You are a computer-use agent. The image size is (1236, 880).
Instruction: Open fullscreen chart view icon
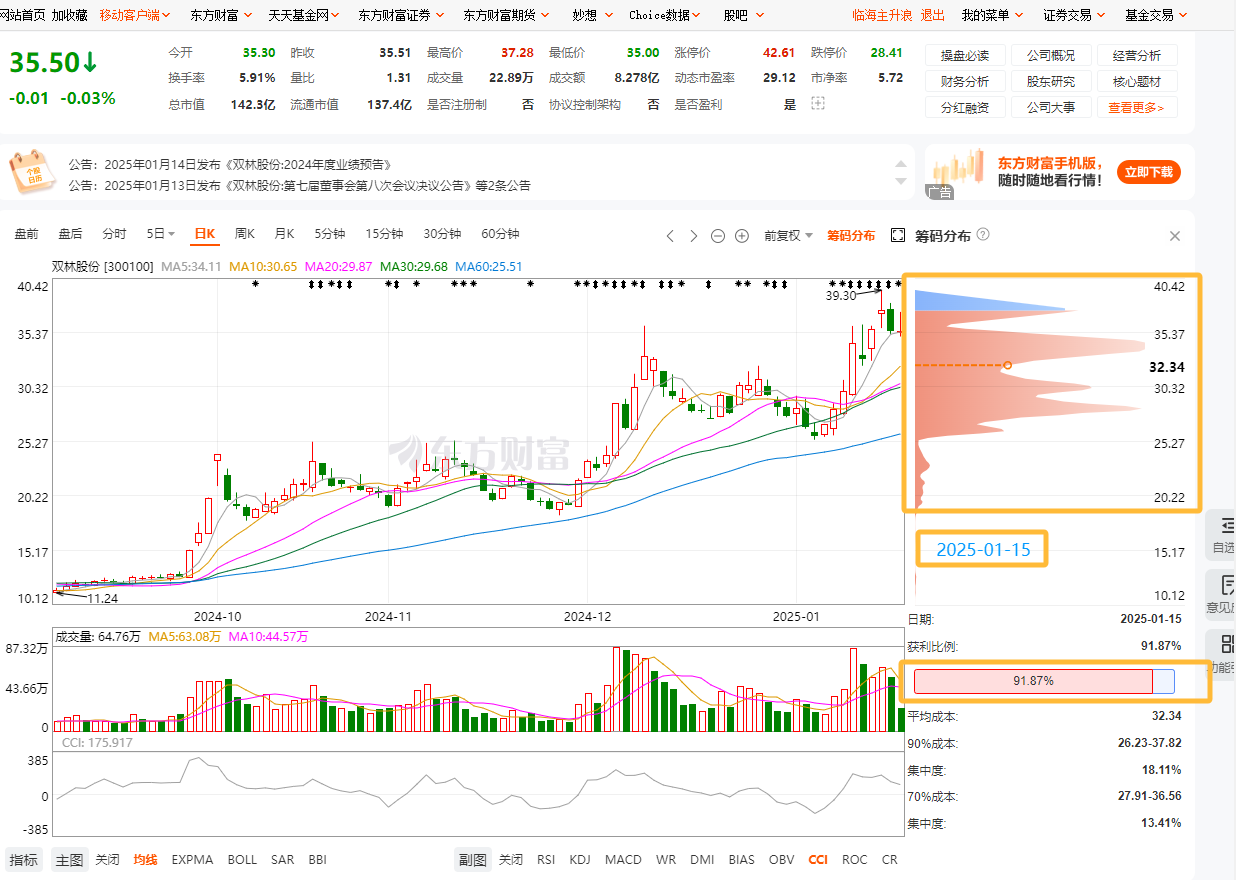coord(897,235)
